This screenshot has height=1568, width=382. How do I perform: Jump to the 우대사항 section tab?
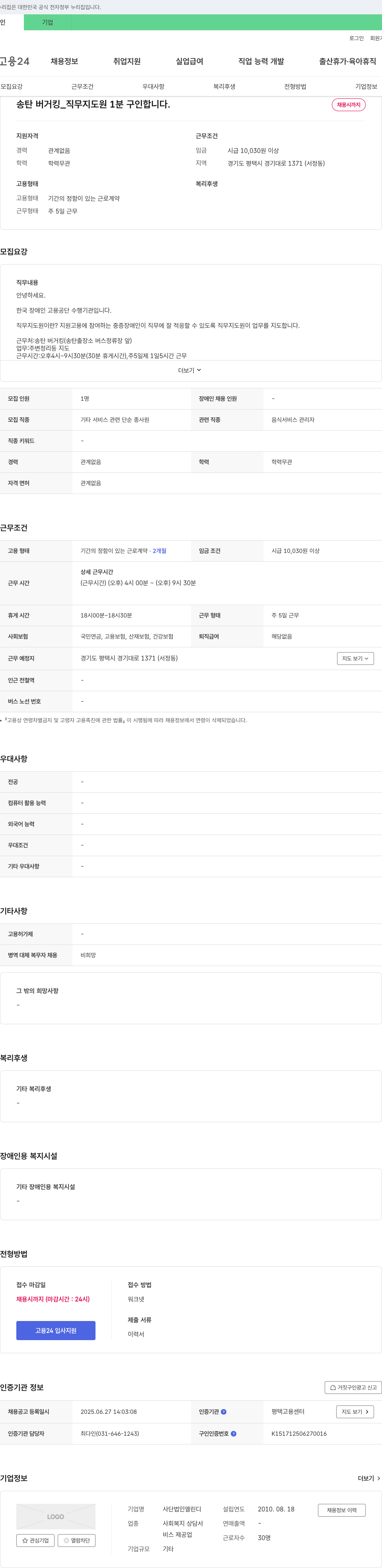153,86
